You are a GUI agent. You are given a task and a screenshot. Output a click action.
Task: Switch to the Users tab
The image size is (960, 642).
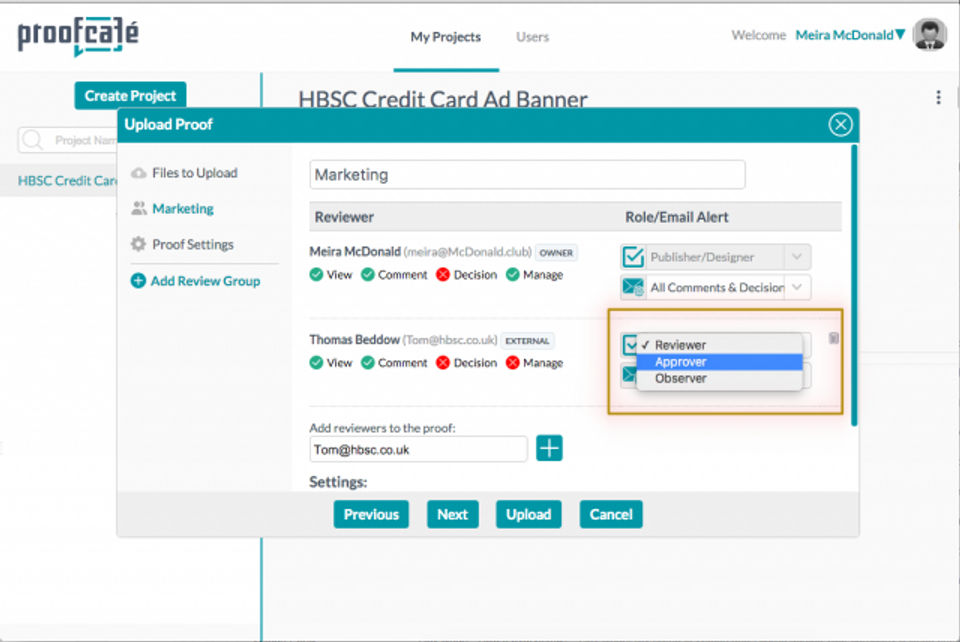click(532, 37)
